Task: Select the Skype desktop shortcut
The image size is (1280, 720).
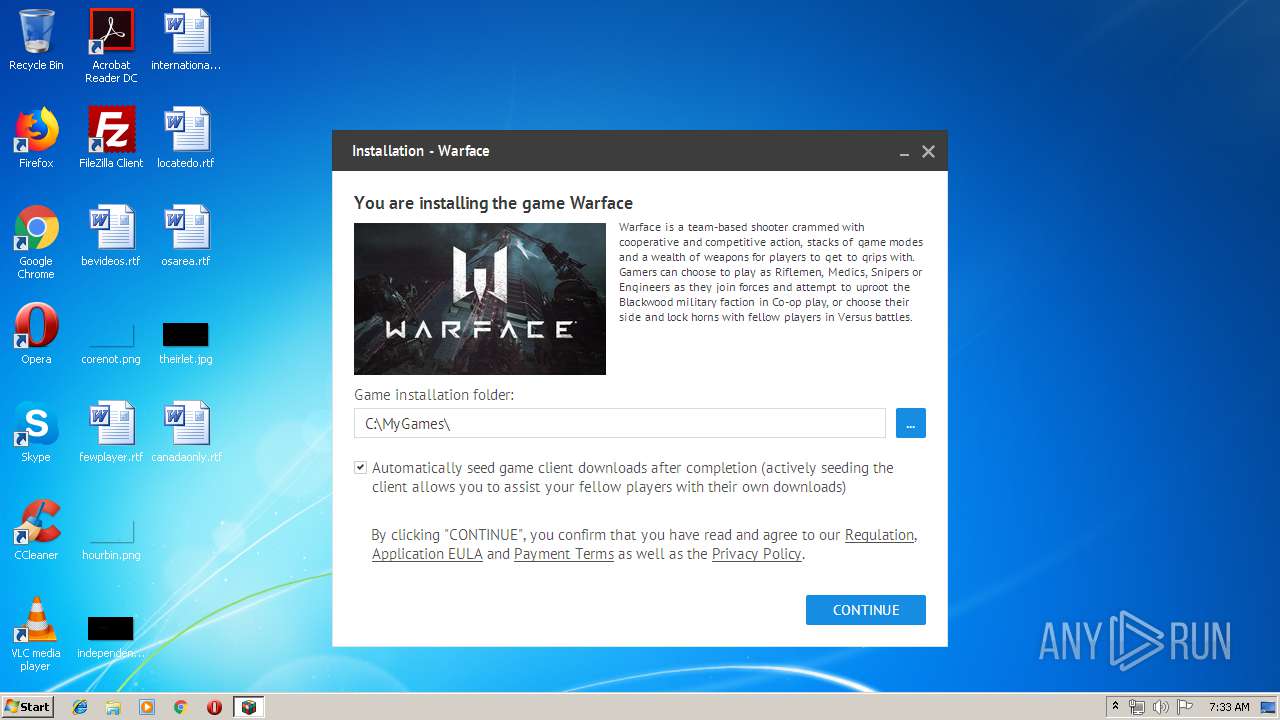Action: tap(36, 433)
